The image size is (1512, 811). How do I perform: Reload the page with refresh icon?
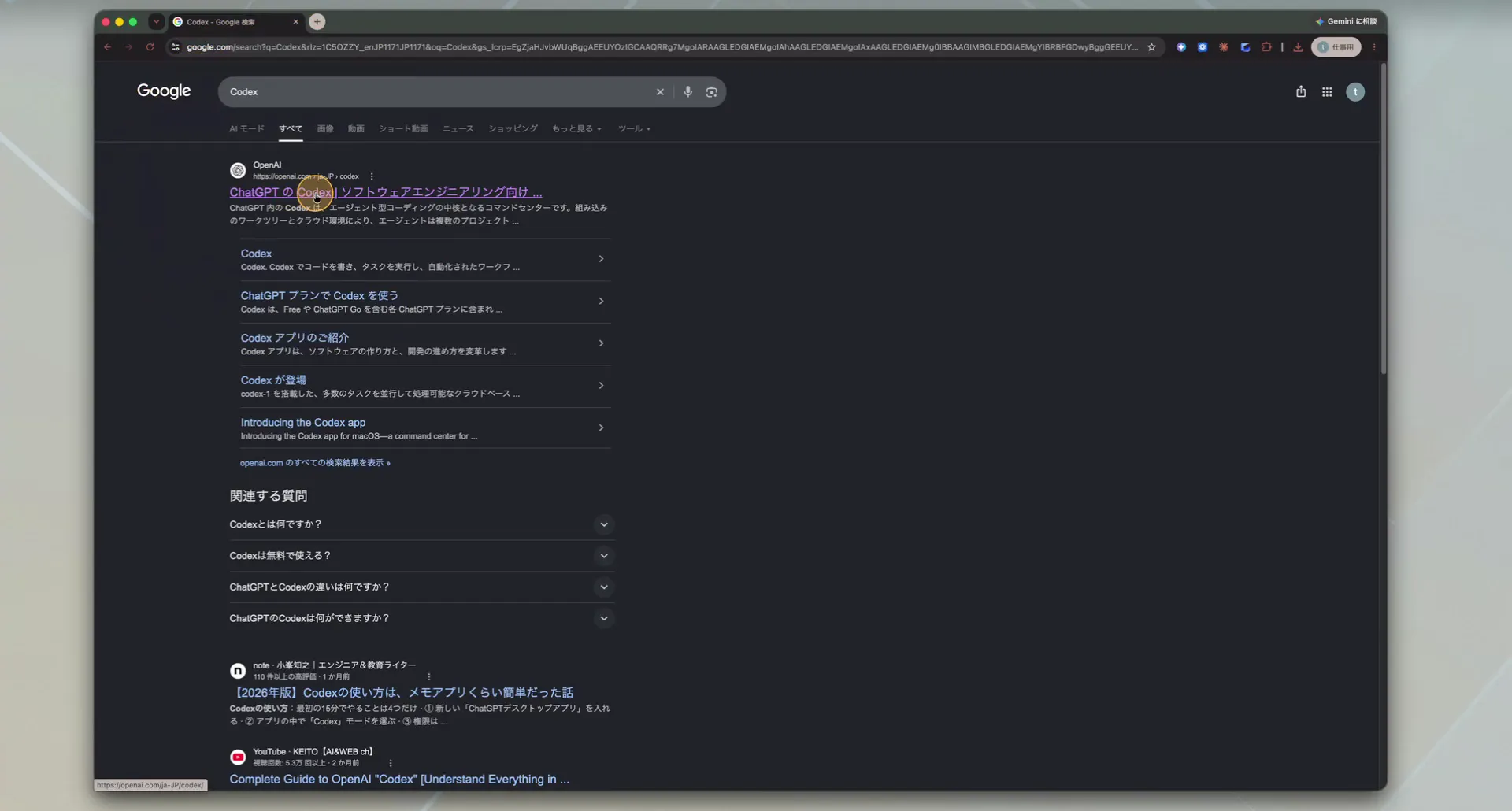[150, 47]
